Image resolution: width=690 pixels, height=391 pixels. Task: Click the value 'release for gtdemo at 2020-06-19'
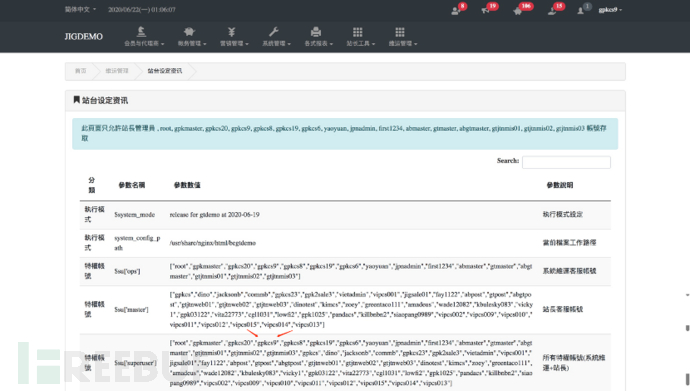[214, 215]
